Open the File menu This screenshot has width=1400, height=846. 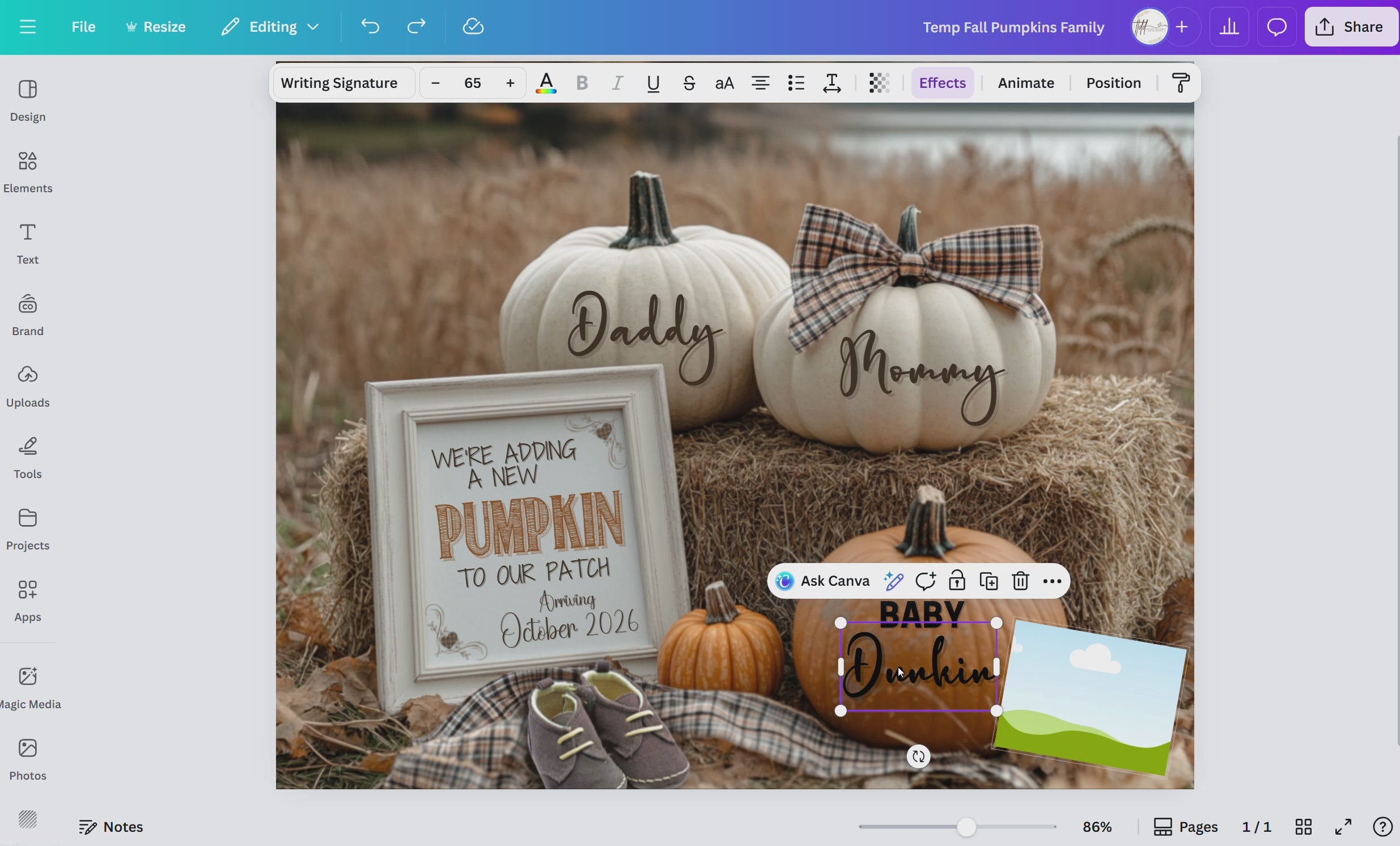click(83, 27)
